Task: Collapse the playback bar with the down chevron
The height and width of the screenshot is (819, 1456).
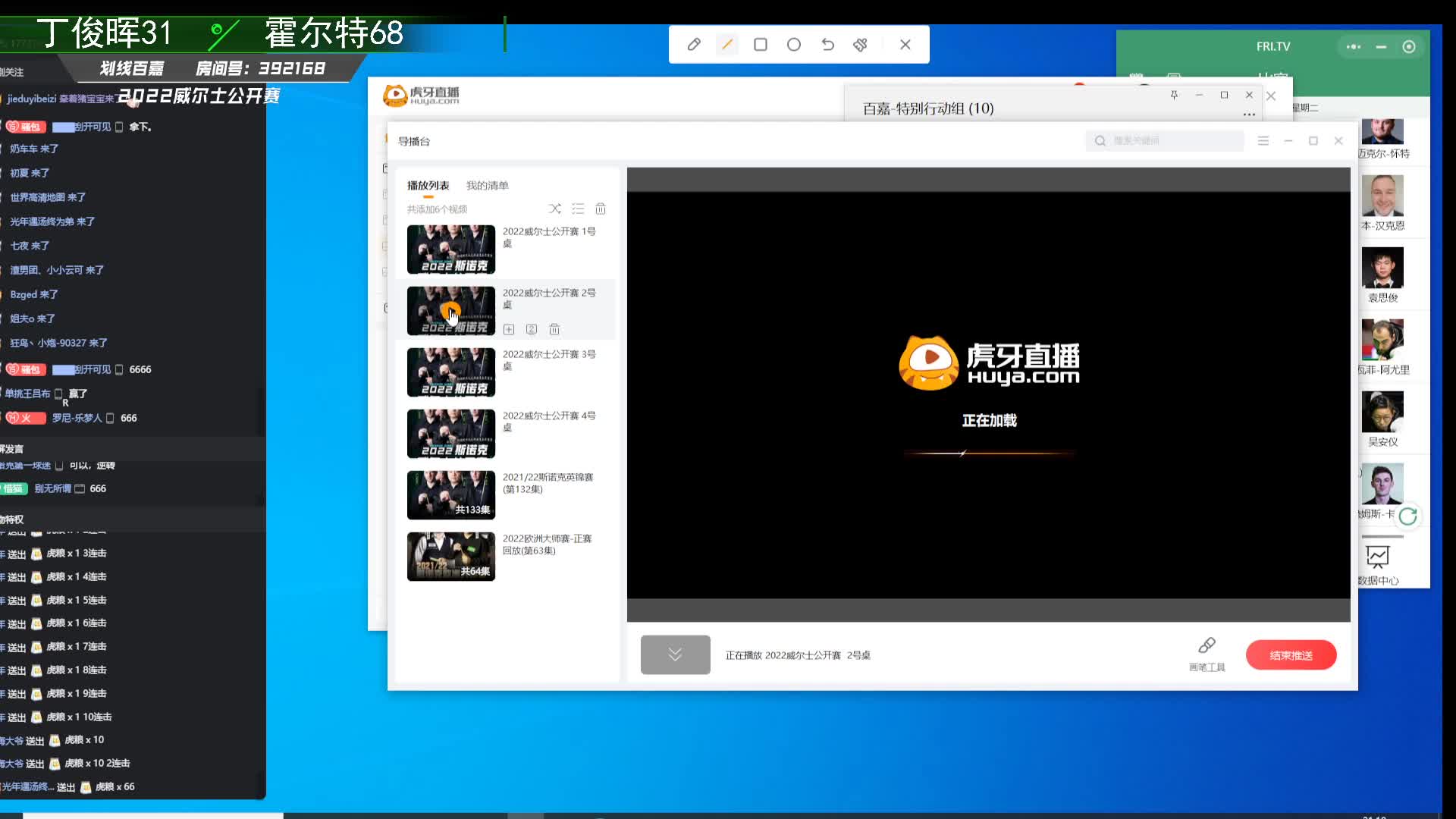Action: (675, 654)
